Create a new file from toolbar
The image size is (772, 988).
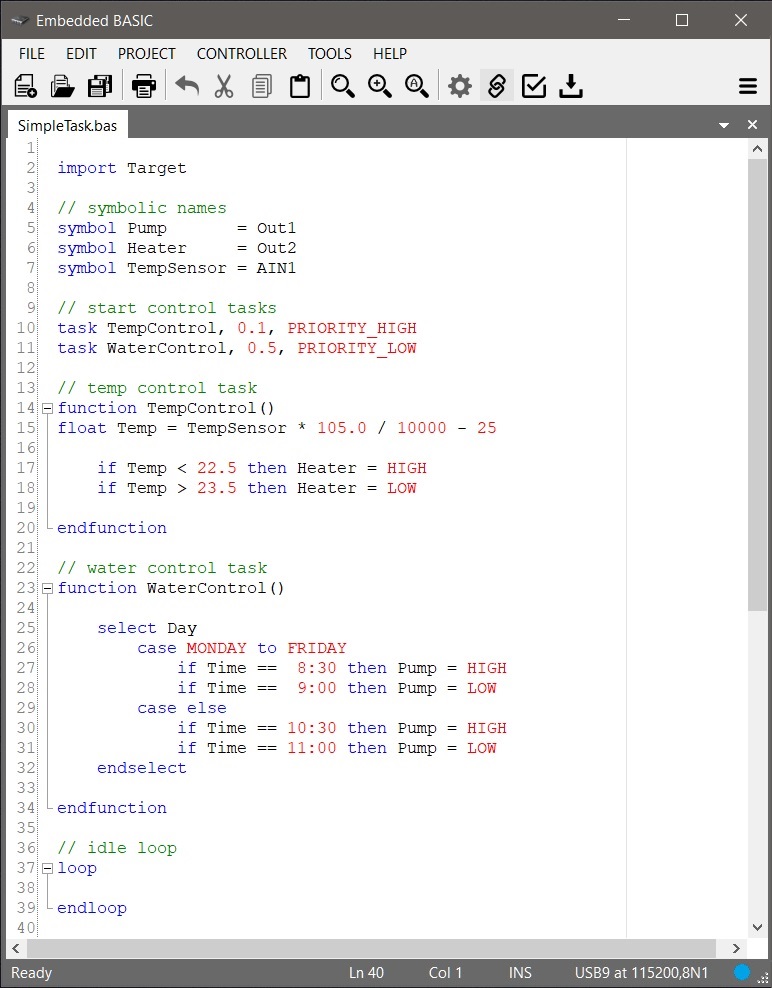pyautogui.click(x=26, y=86)
